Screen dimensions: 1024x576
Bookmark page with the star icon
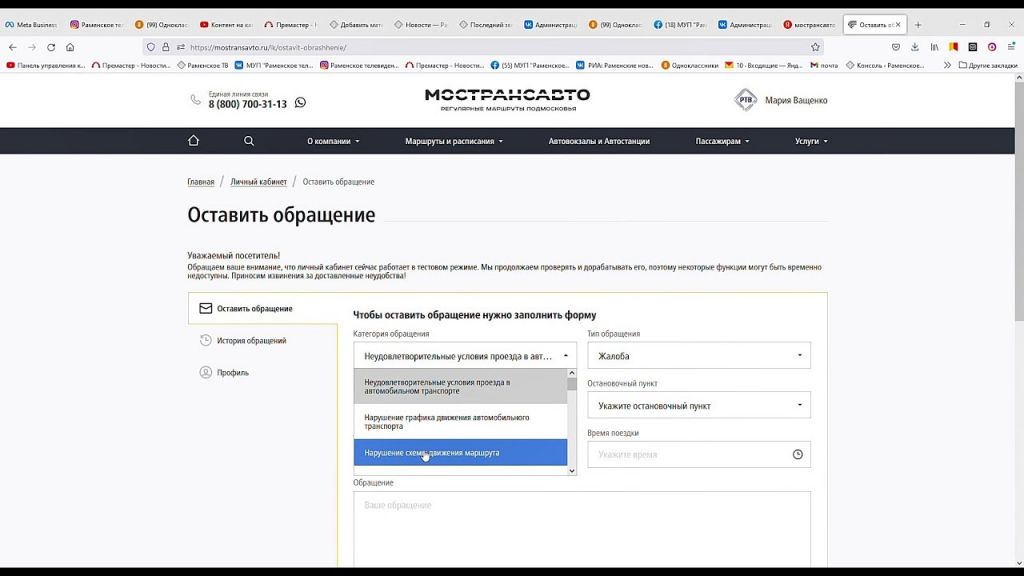815,47
